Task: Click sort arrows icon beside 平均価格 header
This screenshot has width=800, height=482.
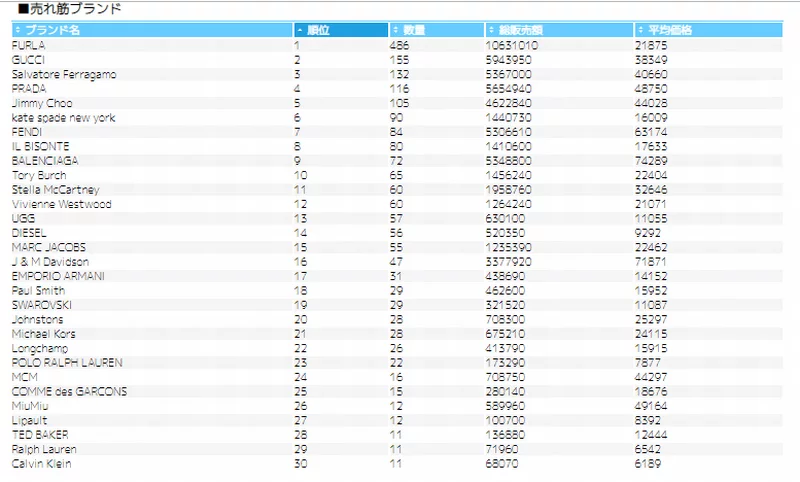Action: point(640,30)
